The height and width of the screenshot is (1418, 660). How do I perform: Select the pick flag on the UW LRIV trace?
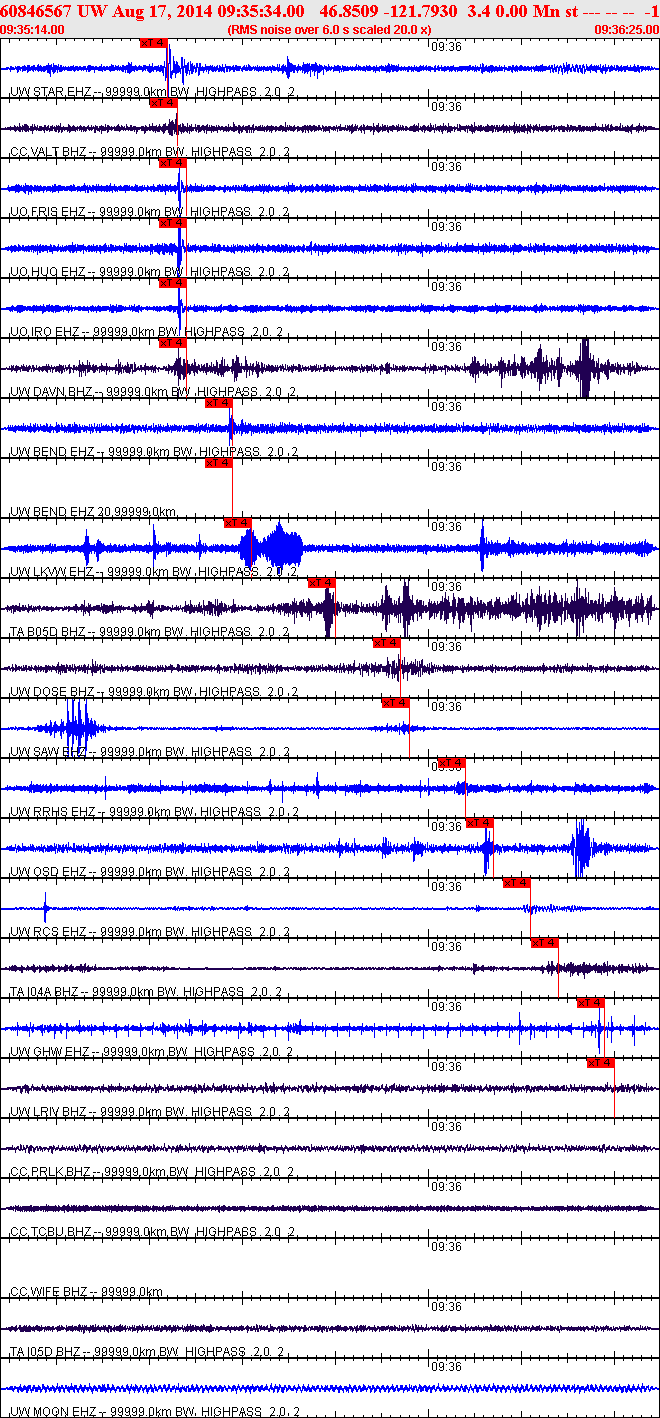(601, 1063)
